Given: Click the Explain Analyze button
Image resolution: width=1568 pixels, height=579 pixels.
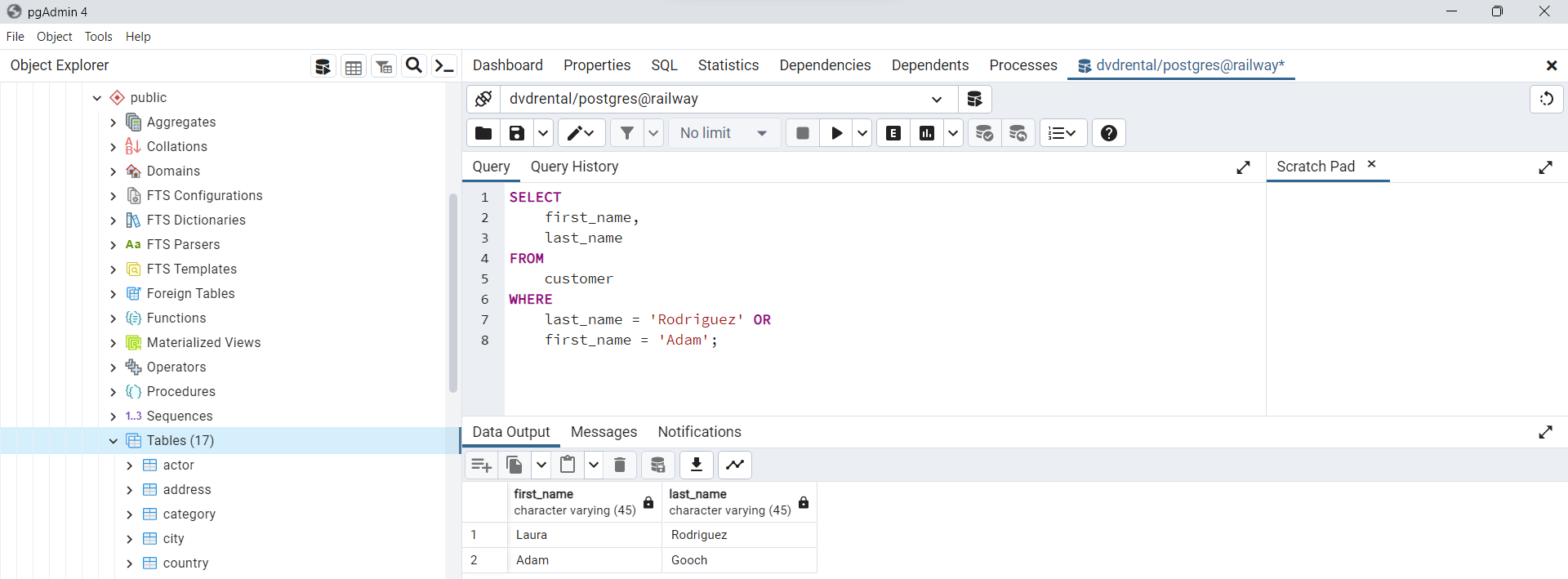Looking at the screenshot, I should click(927, 133).
